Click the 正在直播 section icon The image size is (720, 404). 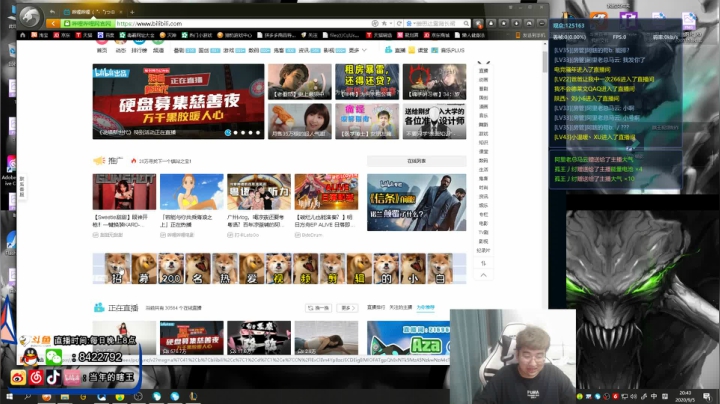99,308
